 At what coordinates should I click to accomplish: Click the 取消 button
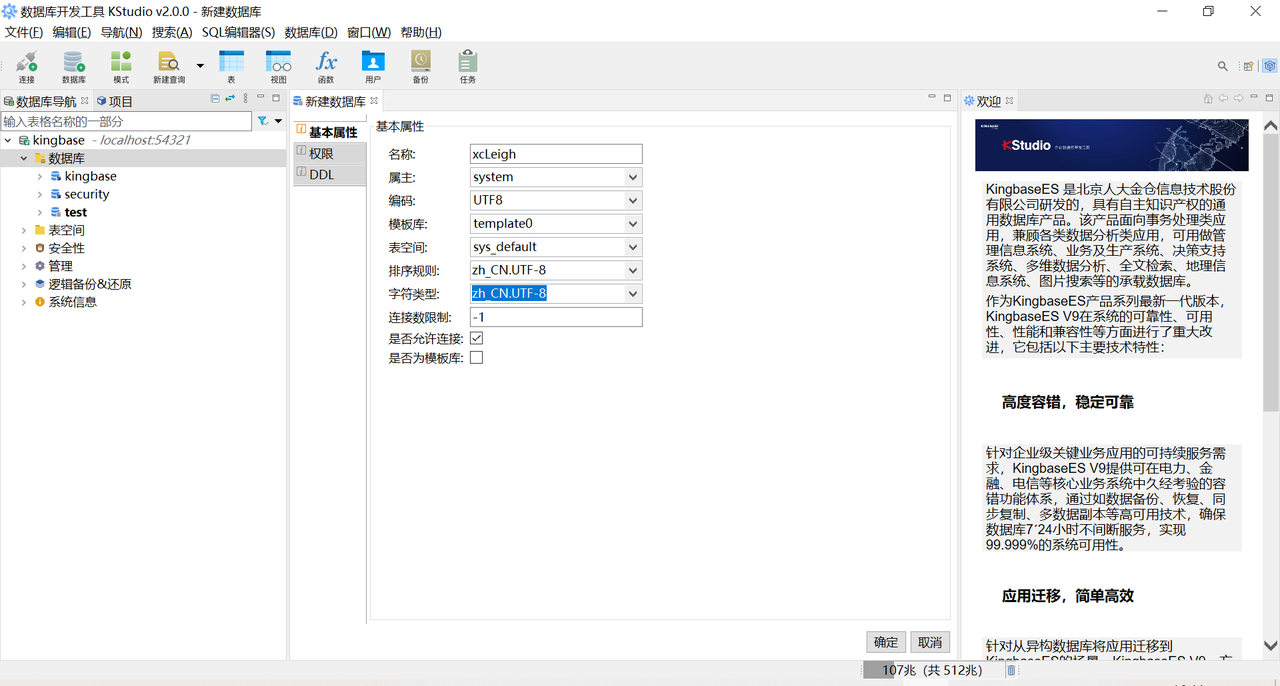click(930, 643)
